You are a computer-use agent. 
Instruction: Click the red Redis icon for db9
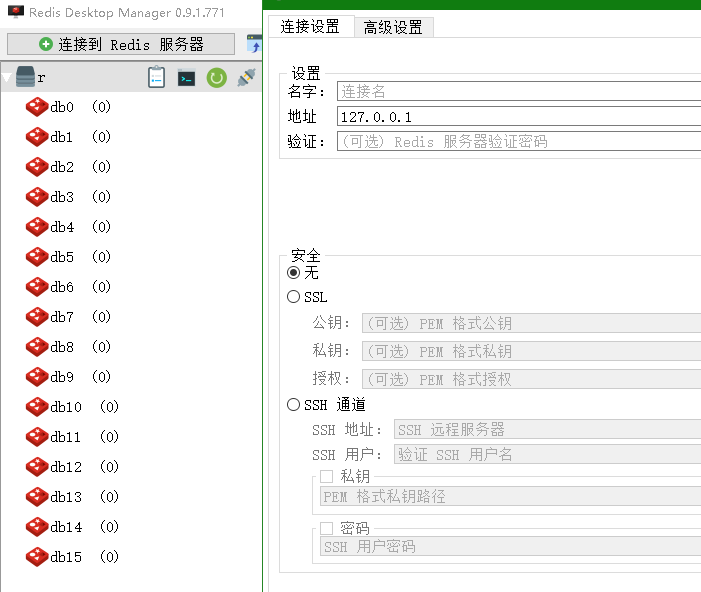click(x=37, y=376)
